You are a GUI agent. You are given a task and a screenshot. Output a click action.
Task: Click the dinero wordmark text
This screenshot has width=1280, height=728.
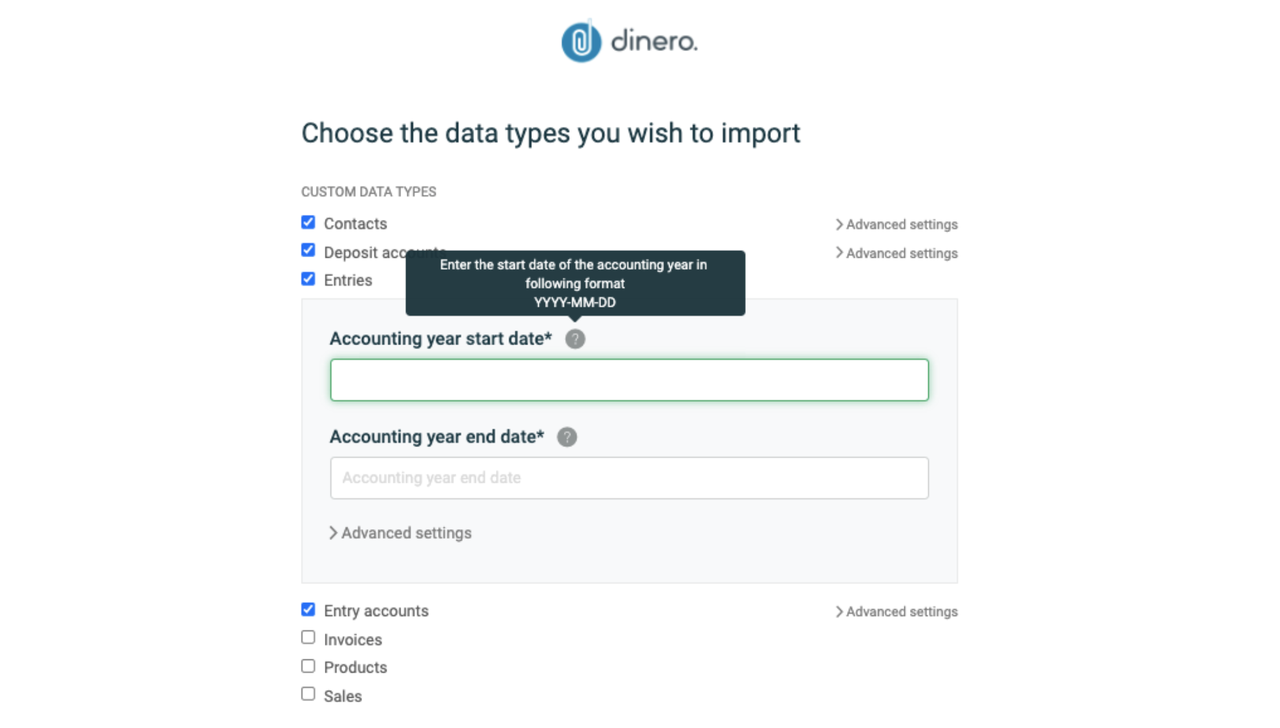[x=654, y=42]
